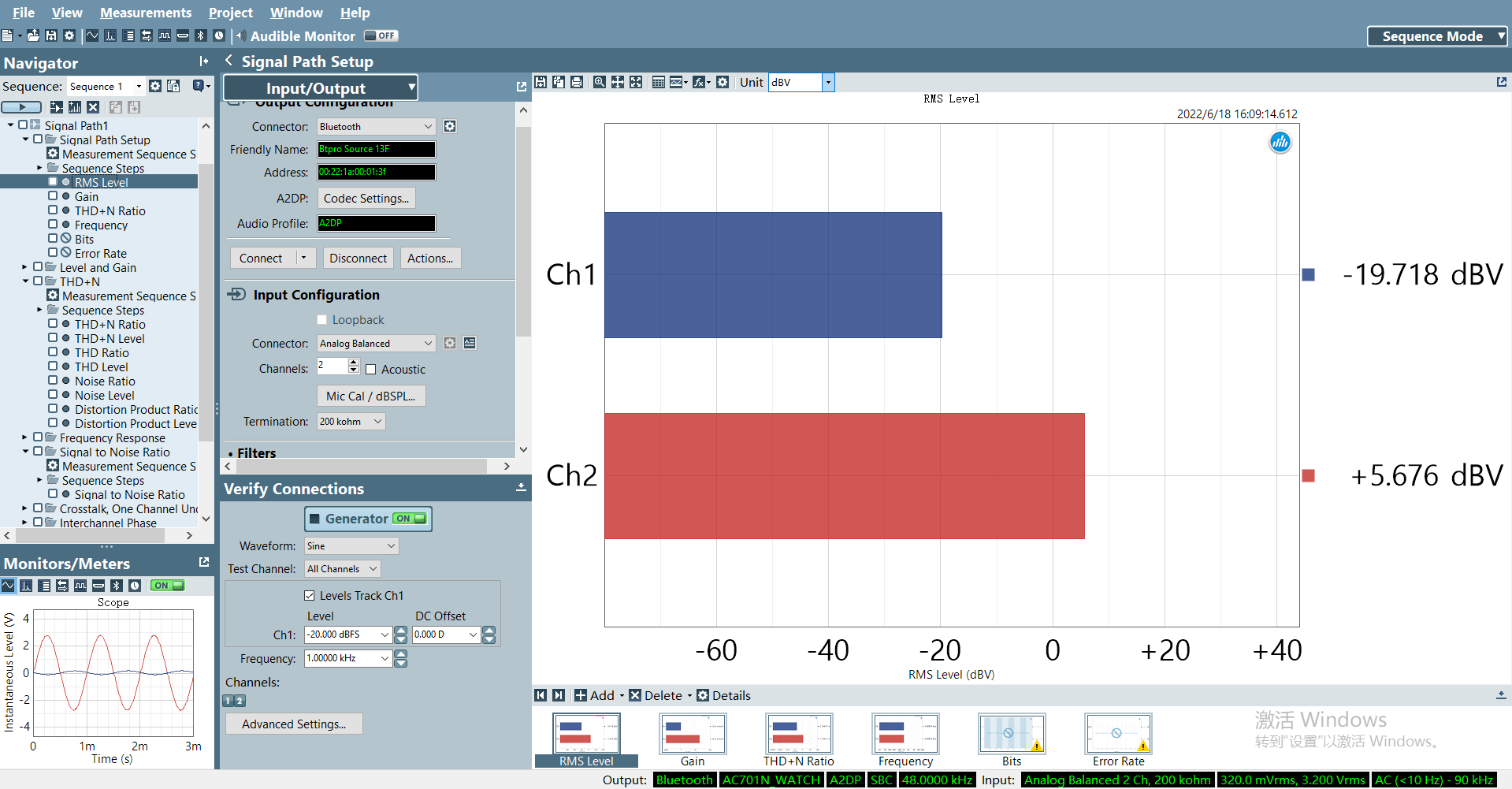Open graph properties gear in graph toolbar
This screenshot has height=789, width=1512.
[723, 82]
